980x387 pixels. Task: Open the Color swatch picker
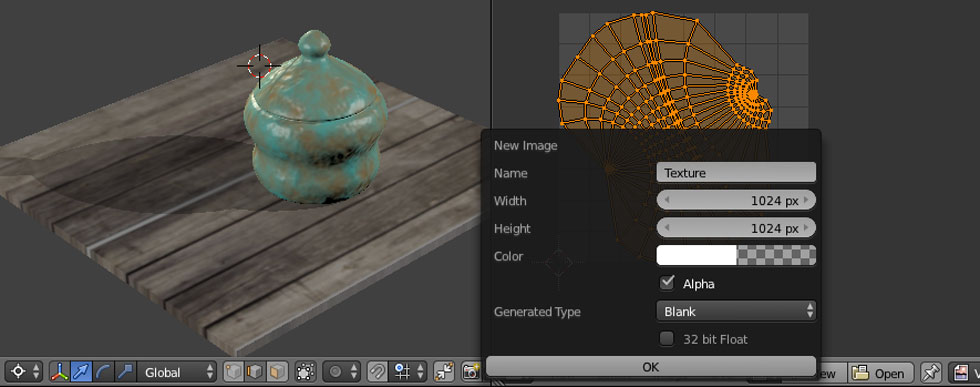(x=736, y=255)
